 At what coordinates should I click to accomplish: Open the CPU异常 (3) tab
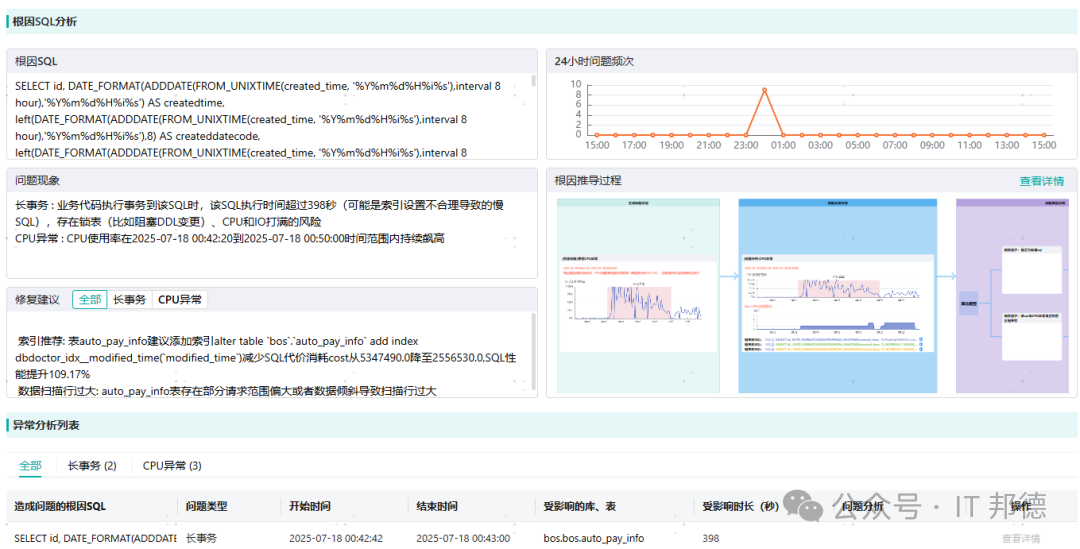[x=172, y=466]
